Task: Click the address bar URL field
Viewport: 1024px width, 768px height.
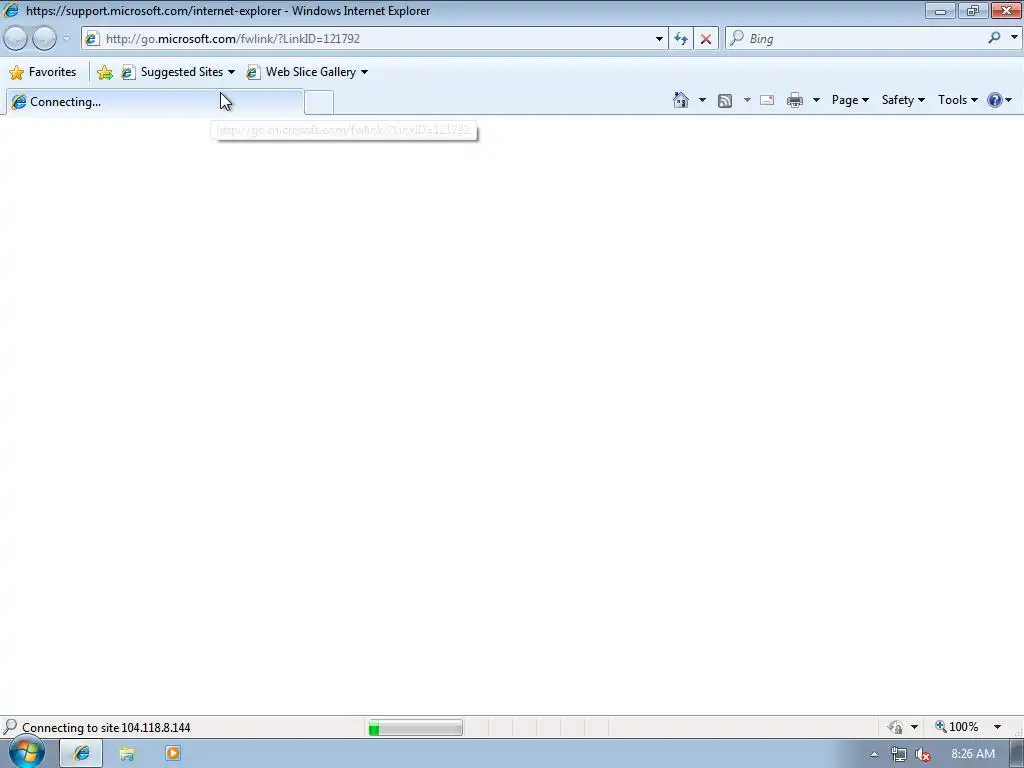Action: tap(372, 39)
